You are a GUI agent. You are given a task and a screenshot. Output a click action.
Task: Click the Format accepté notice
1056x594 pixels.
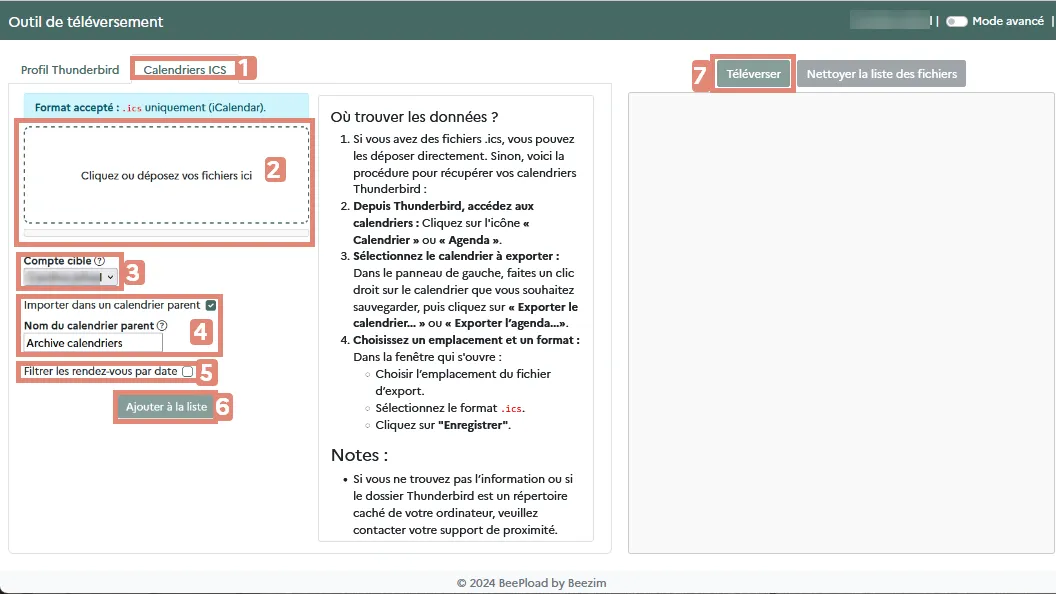point(166,107)
